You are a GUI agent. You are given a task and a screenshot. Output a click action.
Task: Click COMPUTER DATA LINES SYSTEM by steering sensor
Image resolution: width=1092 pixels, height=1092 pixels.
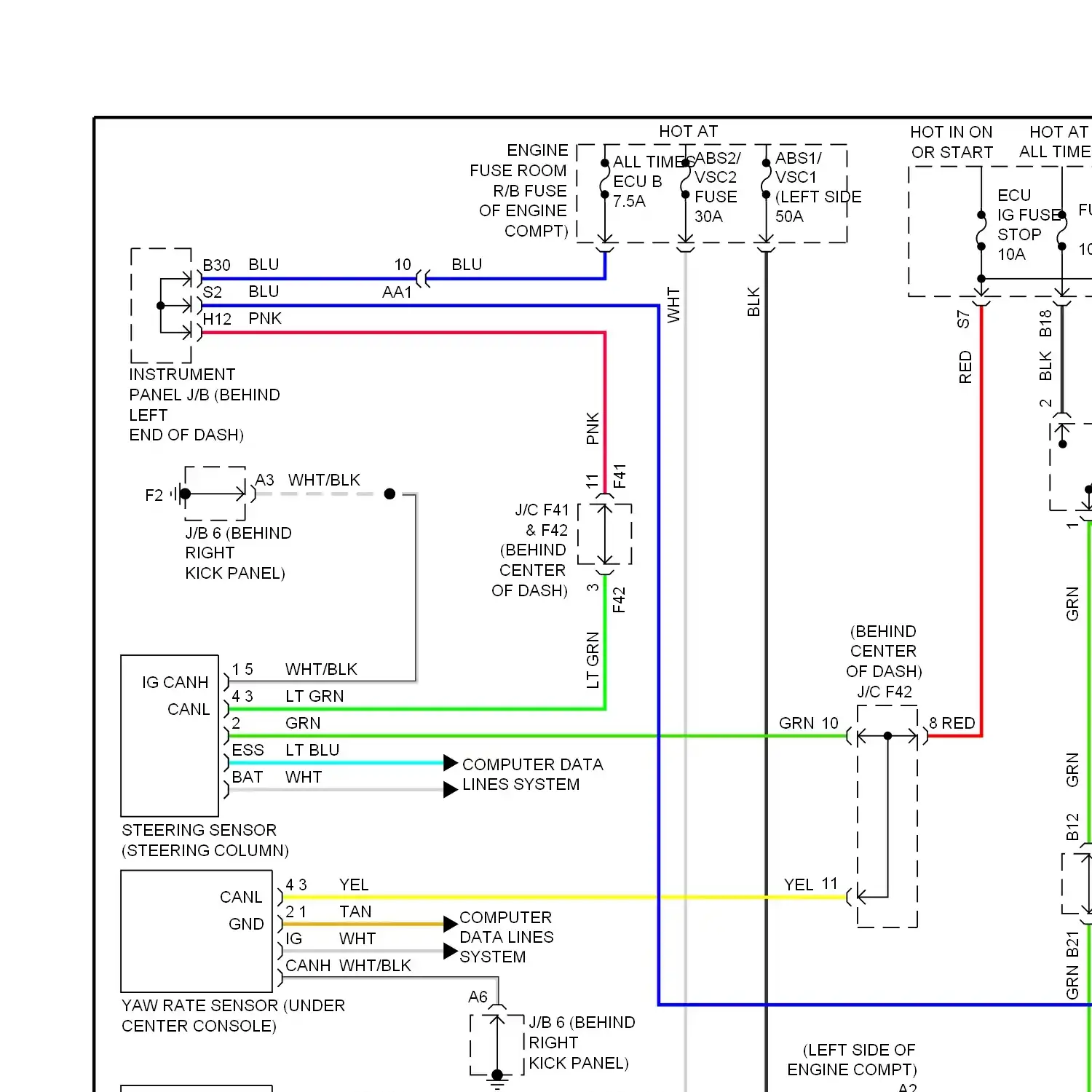pos(532,775)
